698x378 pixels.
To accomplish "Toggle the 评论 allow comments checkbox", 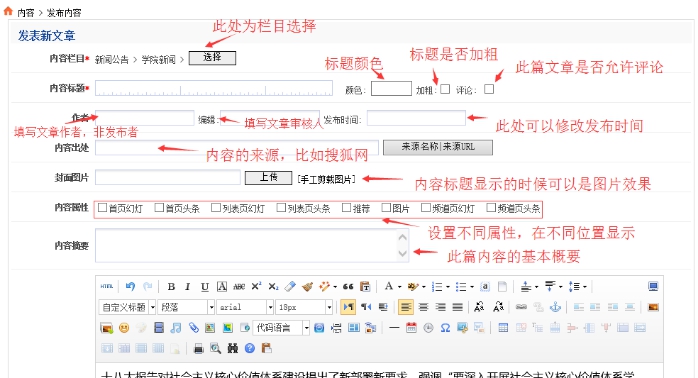I will pos(489,89).
